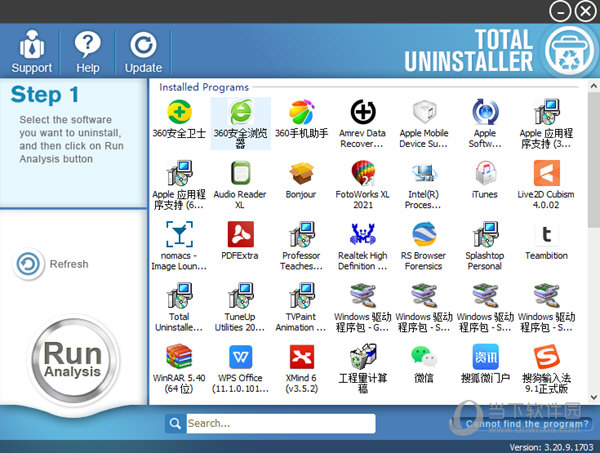Select the iTunes program icon
This screenshot has height=453, width=600.
tap(485, 173)
